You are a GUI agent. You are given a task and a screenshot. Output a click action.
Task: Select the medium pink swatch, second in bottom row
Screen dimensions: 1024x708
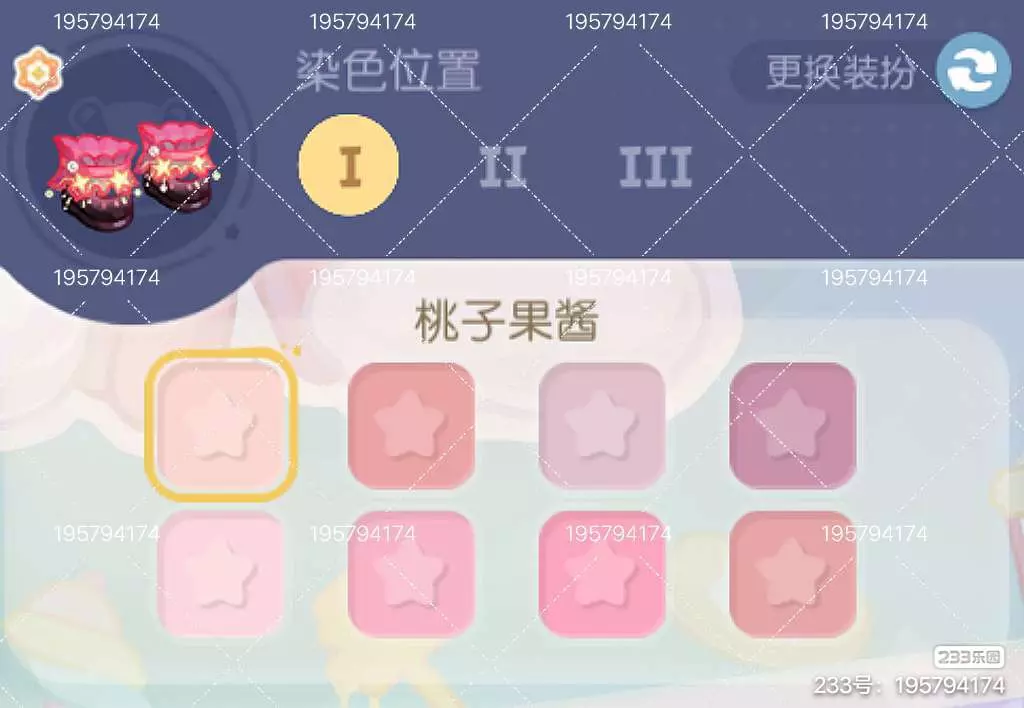tap(411, 573)
